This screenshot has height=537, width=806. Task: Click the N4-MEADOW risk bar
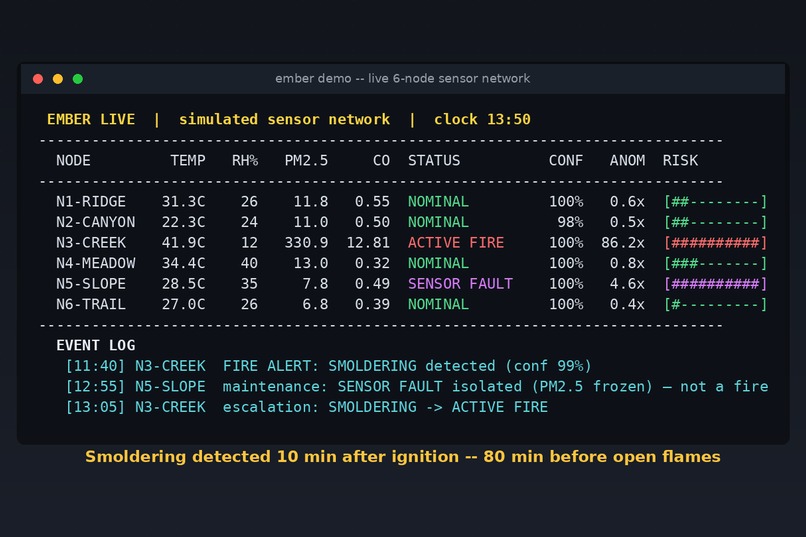[716, 263]
